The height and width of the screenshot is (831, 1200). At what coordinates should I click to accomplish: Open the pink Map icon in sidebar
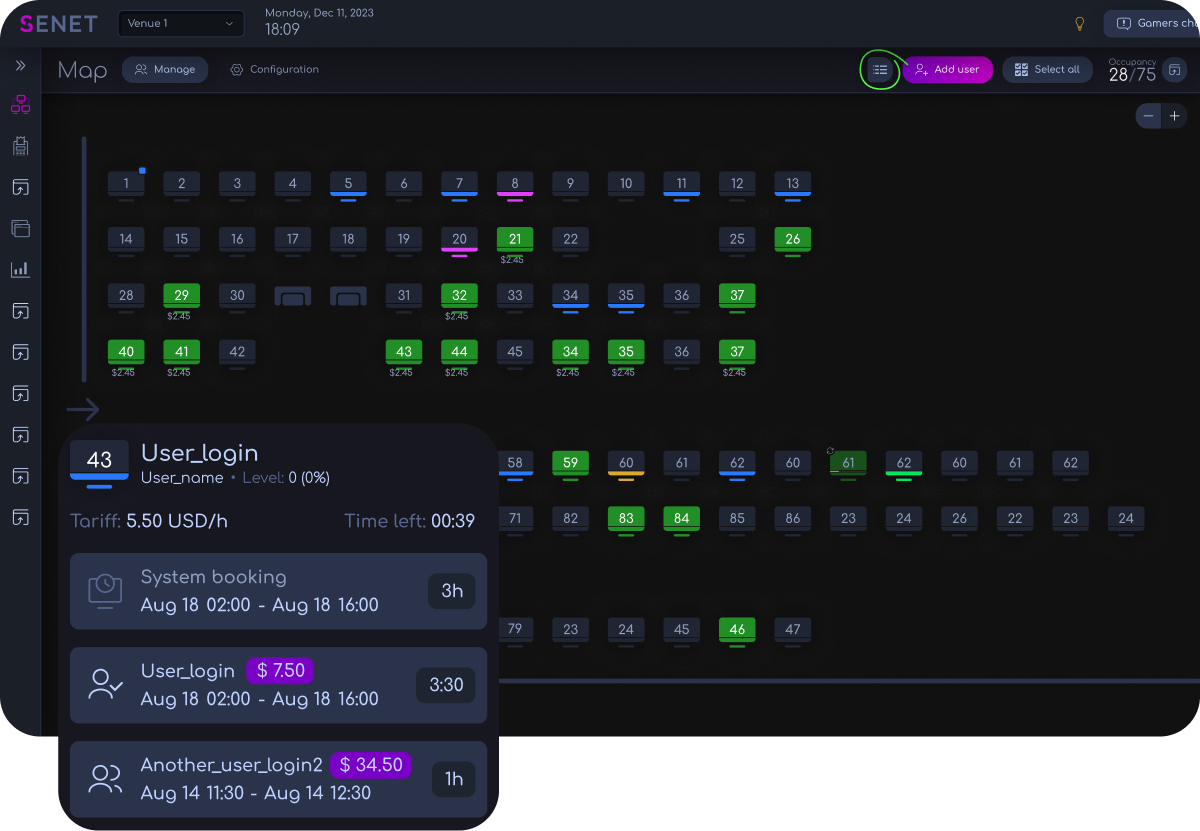click(20, 104)
